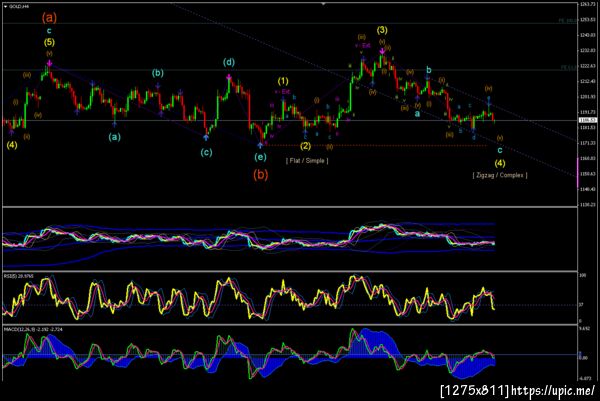The width and height of the screenshot is (600, 401).
Task: Select the cyan c label below orange (a)
Action: point(49,31)
